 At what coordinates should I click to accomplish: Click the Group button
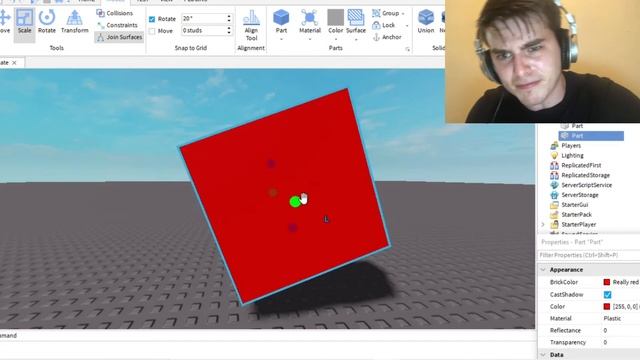[x=385, y=13]
